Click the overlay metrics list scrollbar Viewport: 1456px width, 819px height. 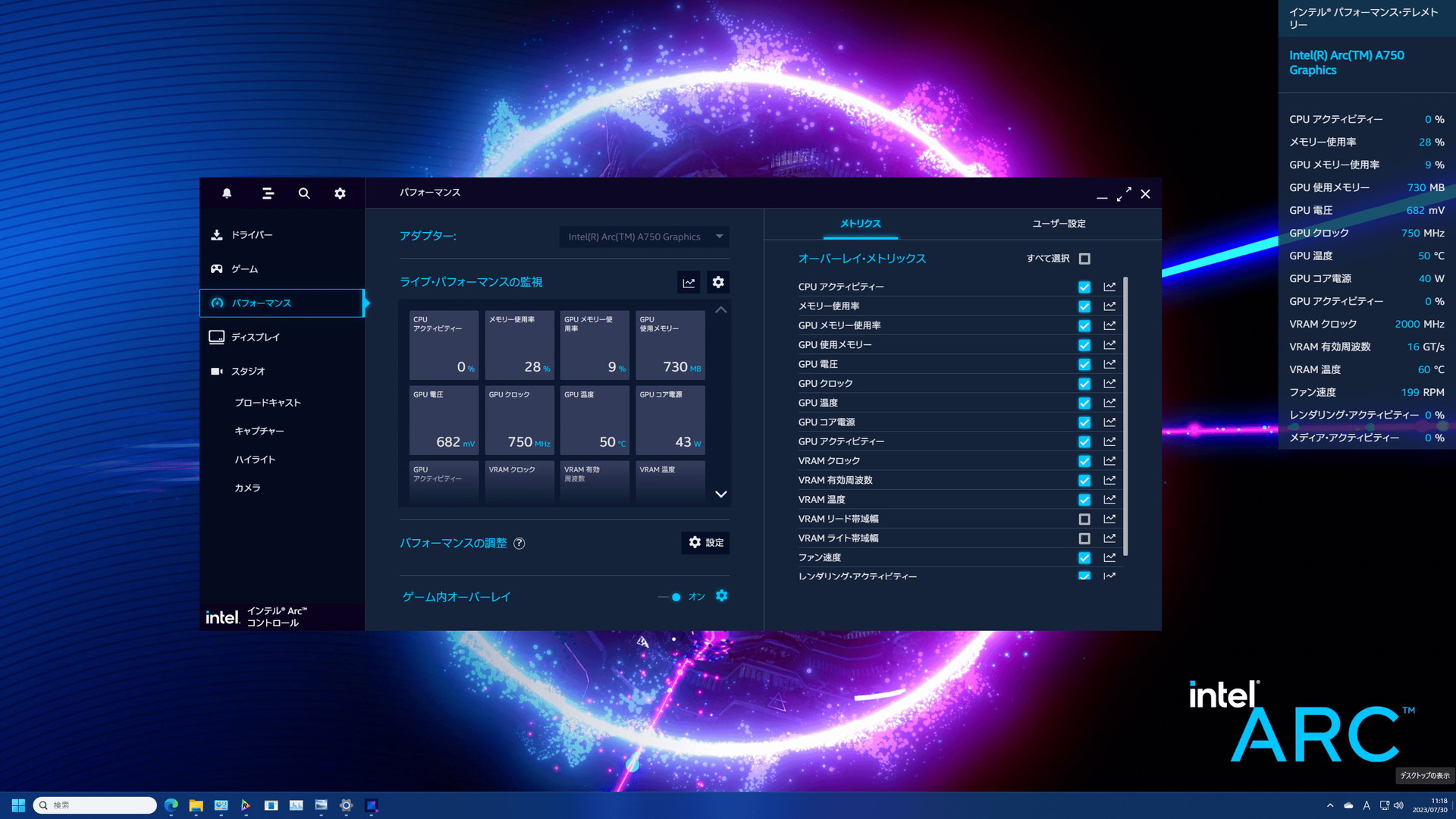pos(1125,416)
